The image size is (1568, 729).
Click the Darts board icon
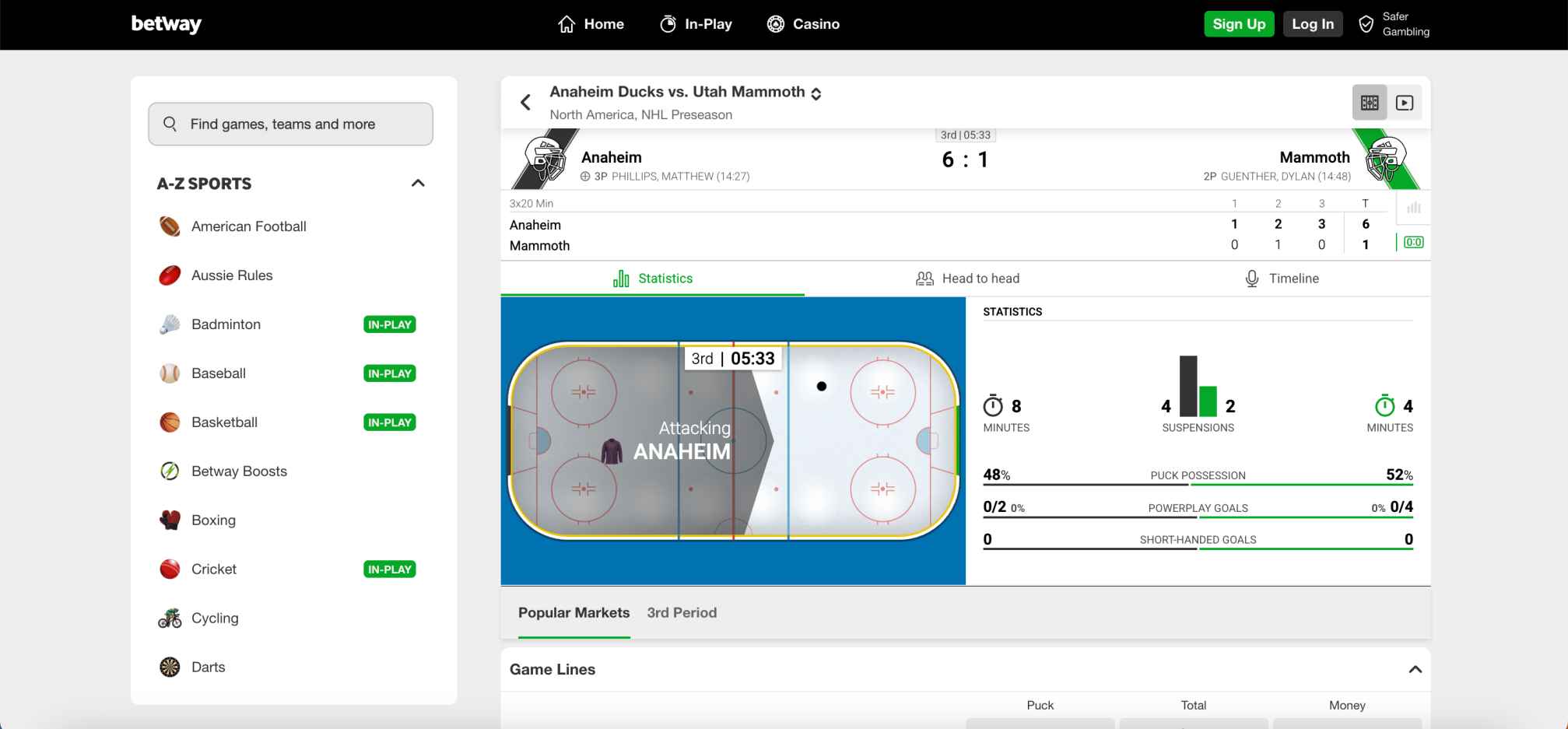170,668
